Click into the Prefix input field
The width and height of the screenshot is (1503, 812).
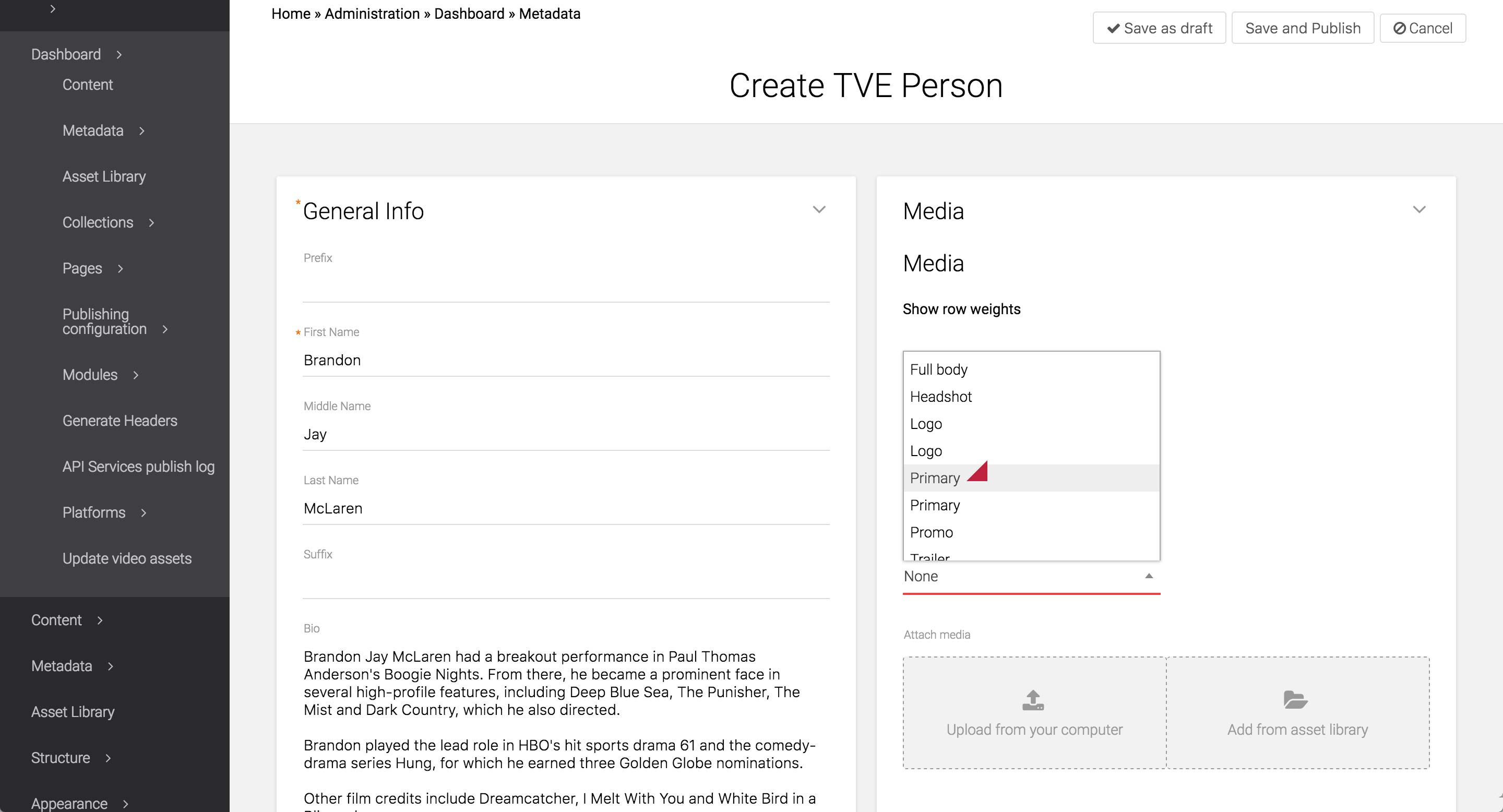coord(565,287)
